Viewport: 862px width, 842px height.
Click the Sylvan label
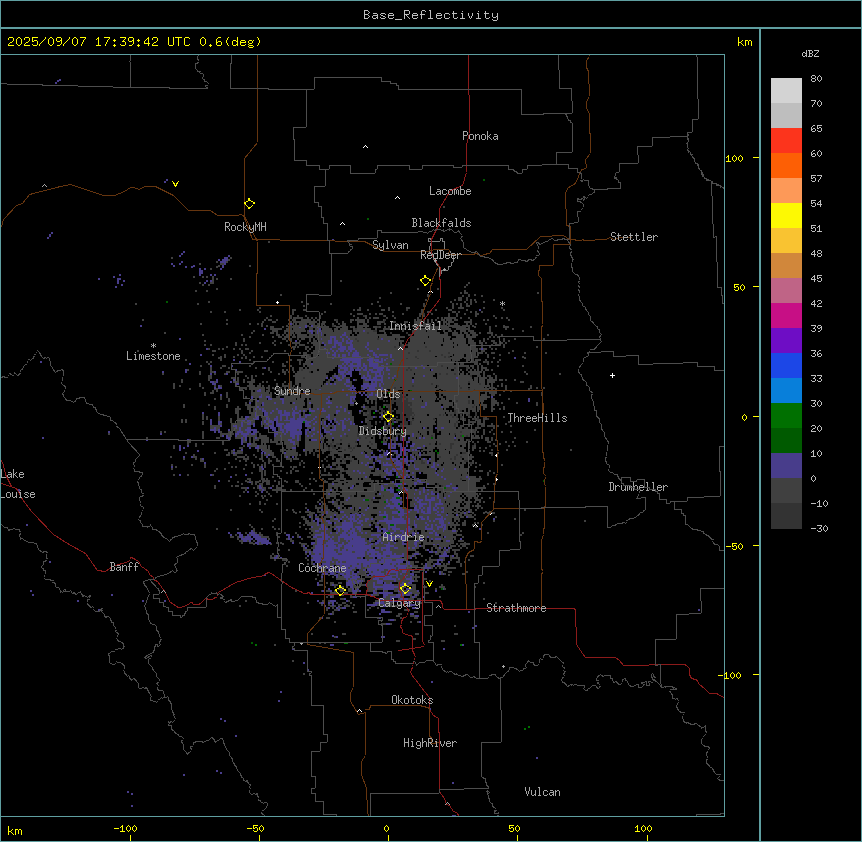click(390, 245)
